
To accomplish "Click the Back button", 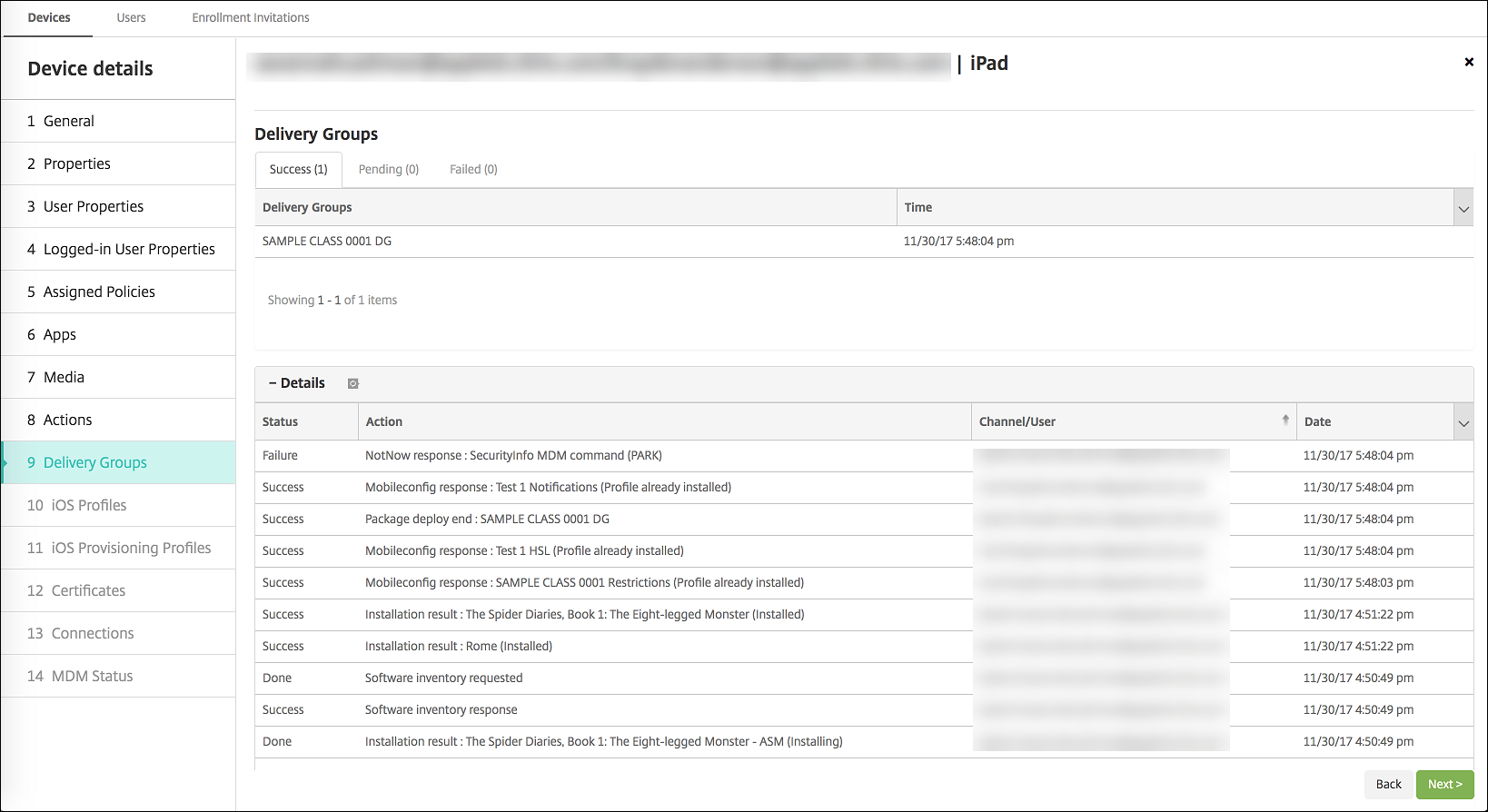I will [1388, 784].
